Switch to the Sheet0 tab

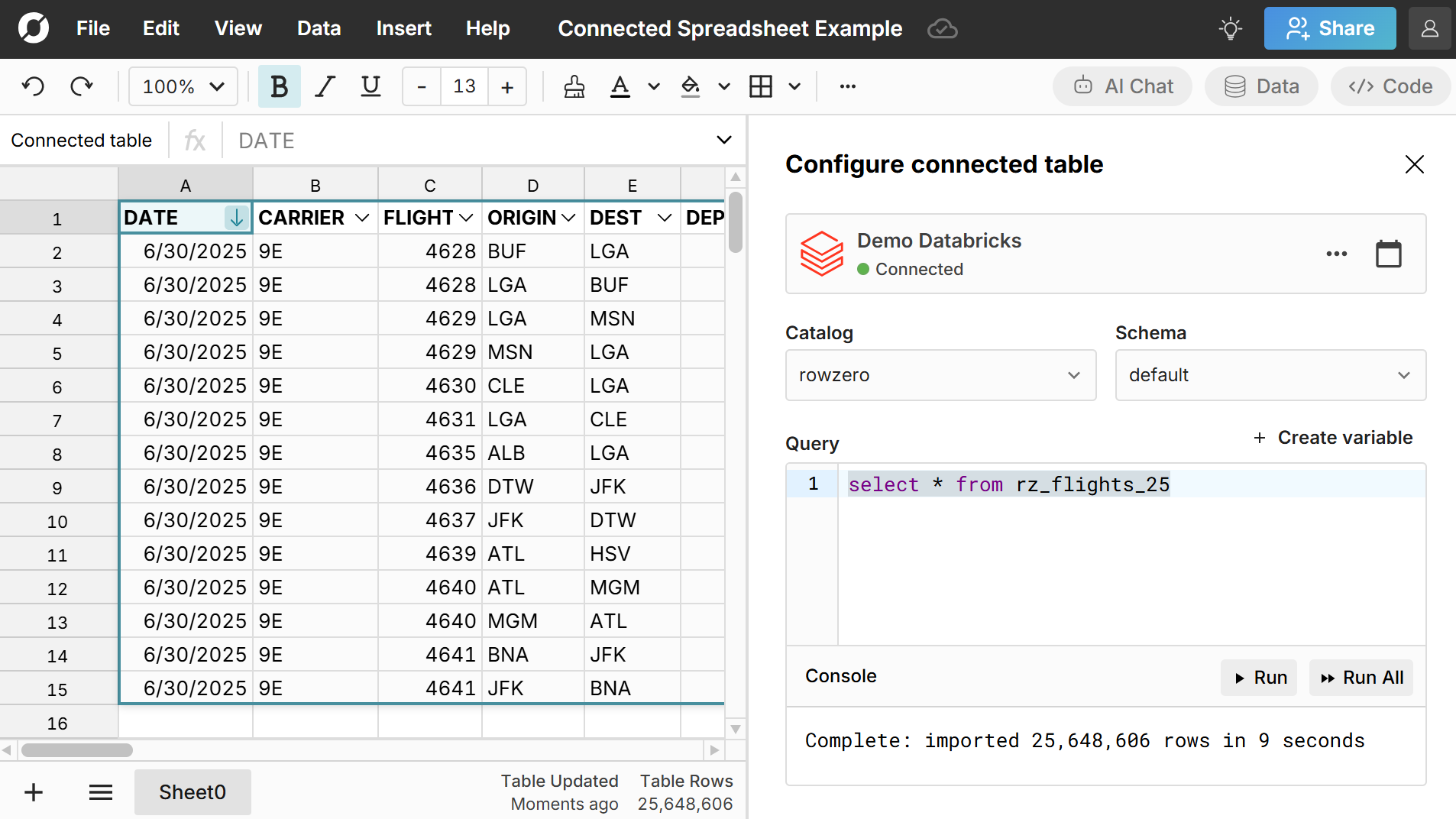[x=193, y=792]
